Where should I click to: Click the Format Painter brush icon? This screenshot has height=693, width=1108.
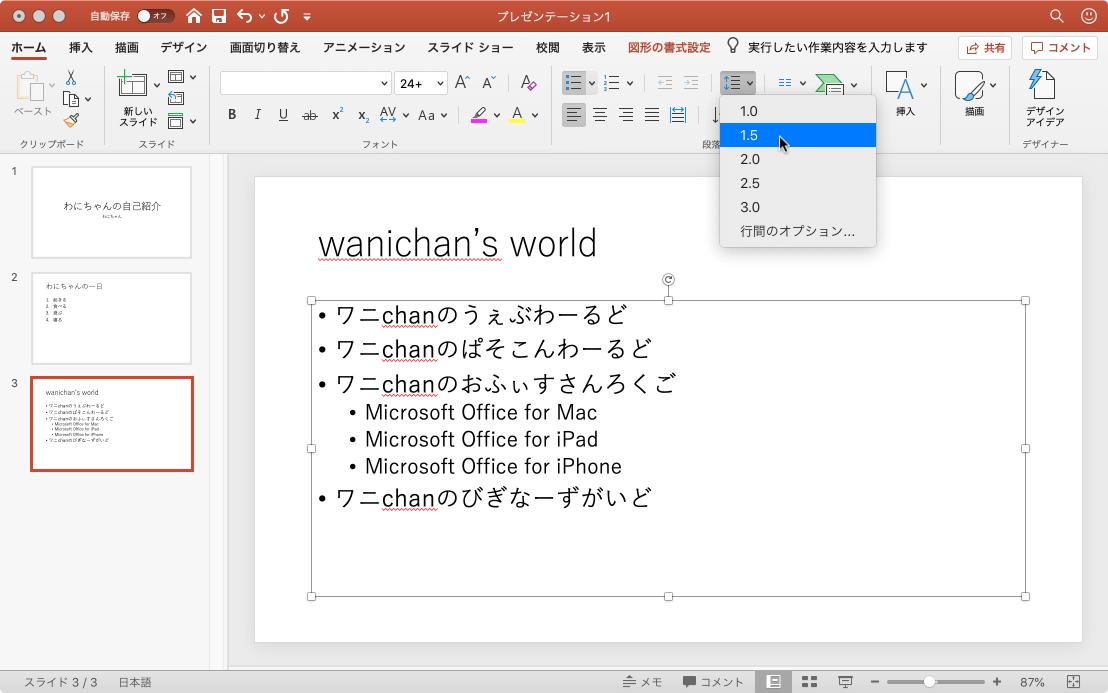[71, 120]
